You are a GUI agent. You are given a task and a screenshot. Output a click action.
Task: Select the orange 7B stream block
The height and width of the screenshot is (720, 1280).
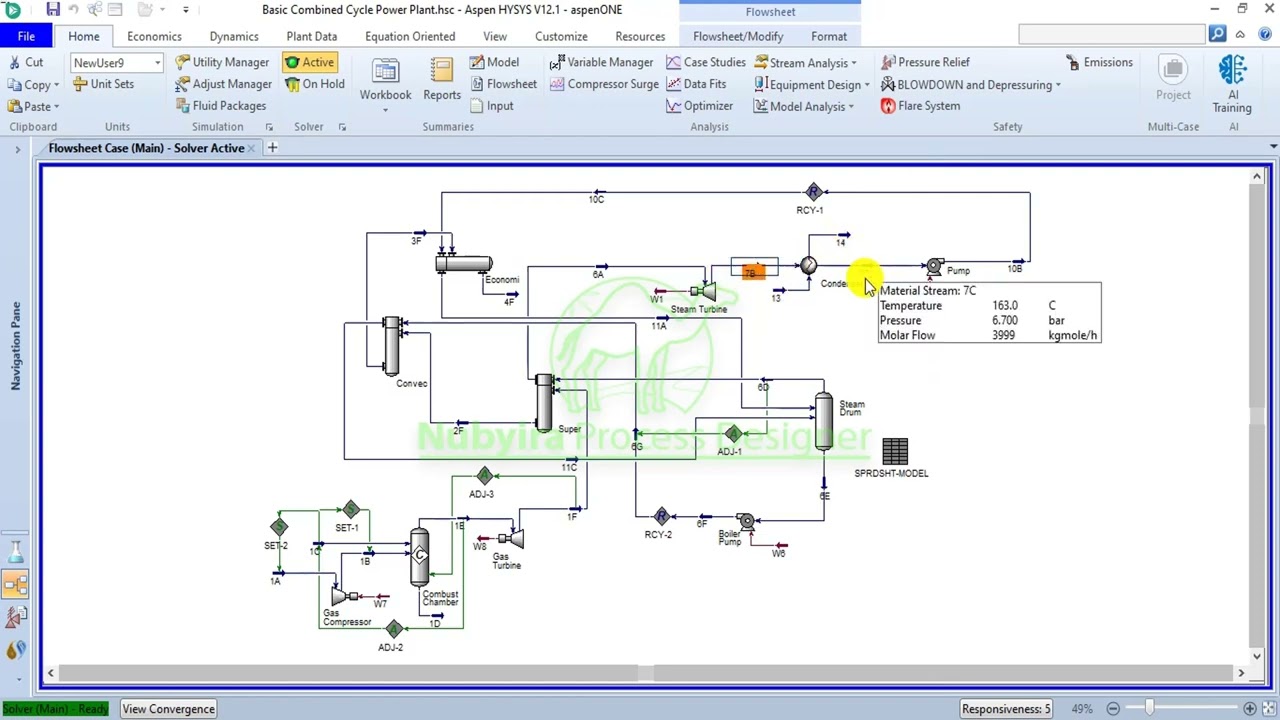tap(753, 270)
